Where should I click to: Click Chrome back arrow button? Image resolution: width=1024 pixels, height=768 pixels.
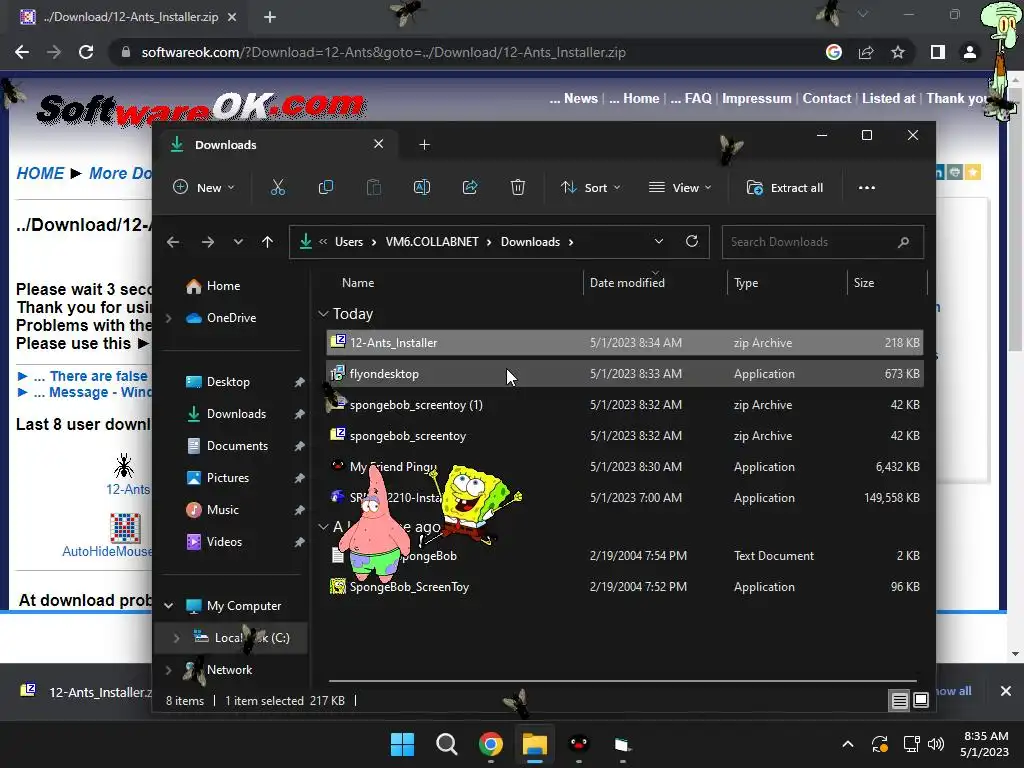(22, 52)
